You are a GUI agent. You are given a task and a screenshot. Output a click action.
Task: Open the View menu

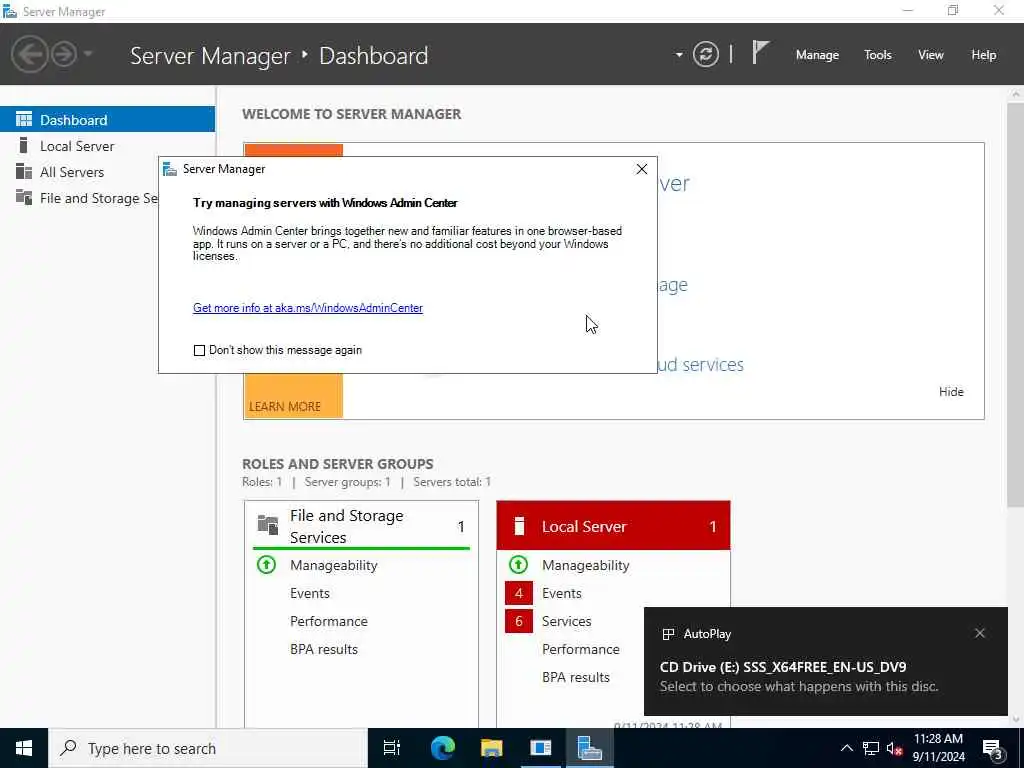(931, 55)
